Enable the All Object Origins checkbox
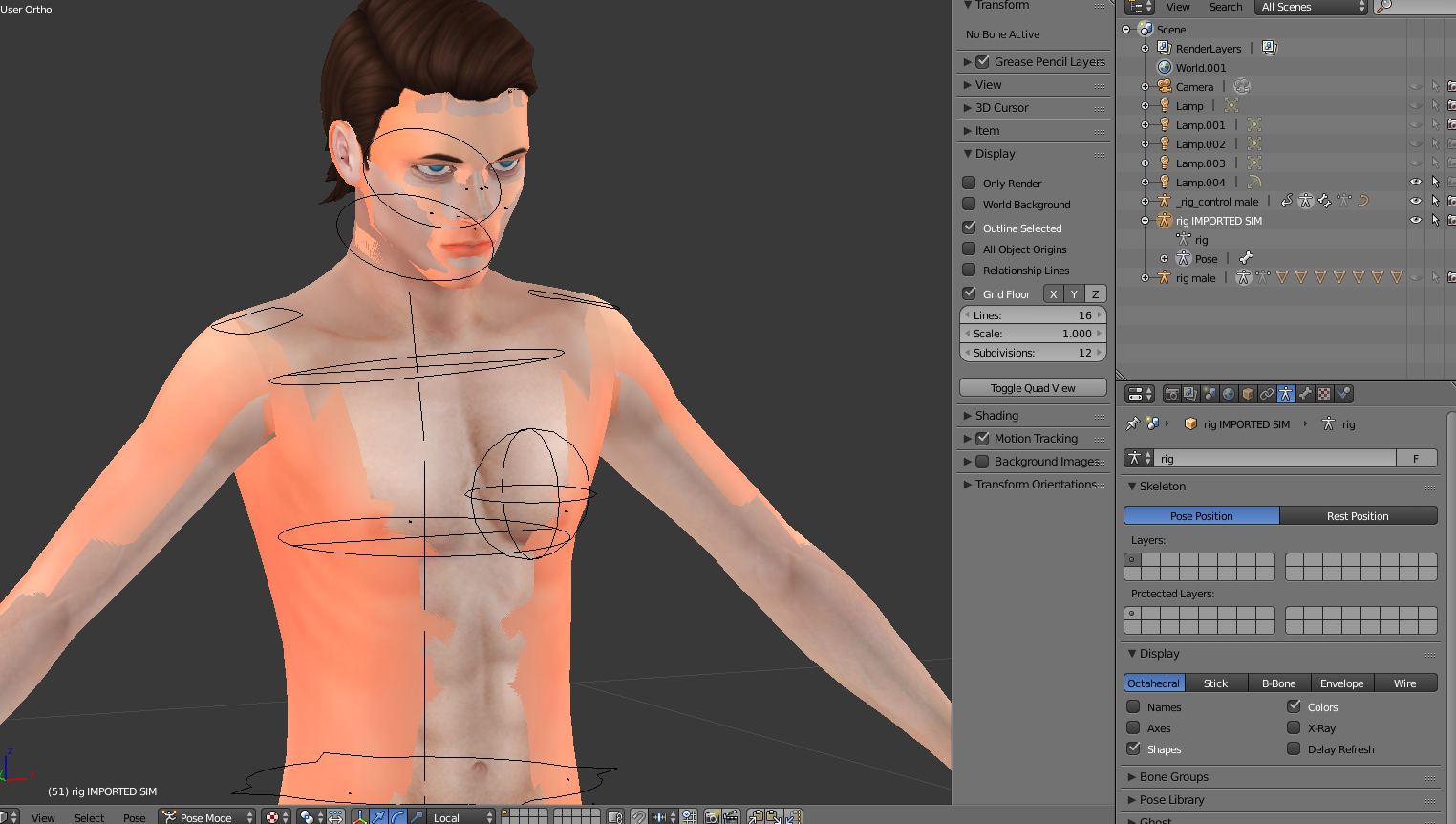 [969, 249]
